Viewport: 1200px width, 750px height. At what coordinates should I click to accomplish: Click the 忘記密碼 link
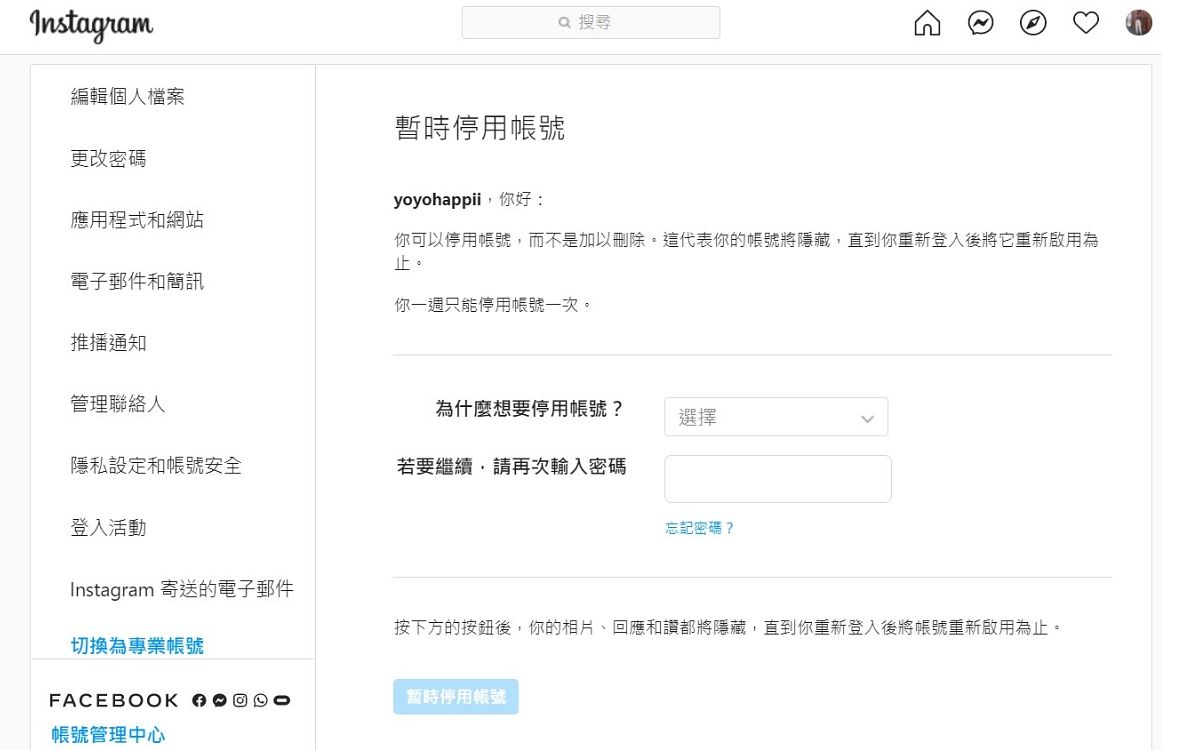coord(699,527)
